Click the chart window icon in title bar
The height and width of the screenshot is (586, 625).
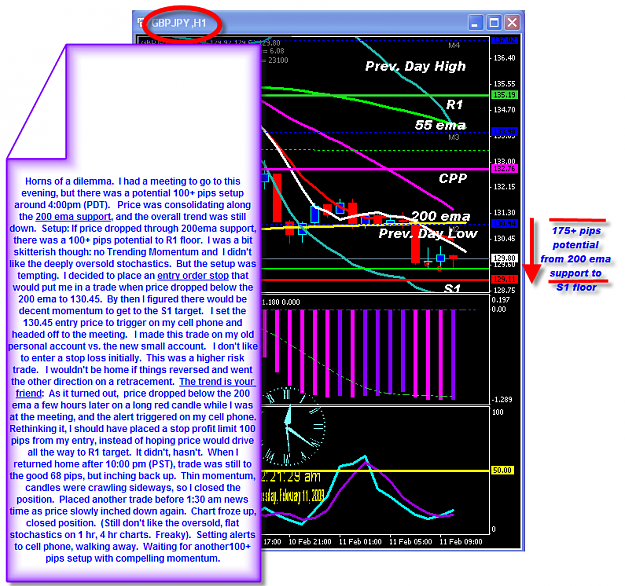[x=140, y=23]
